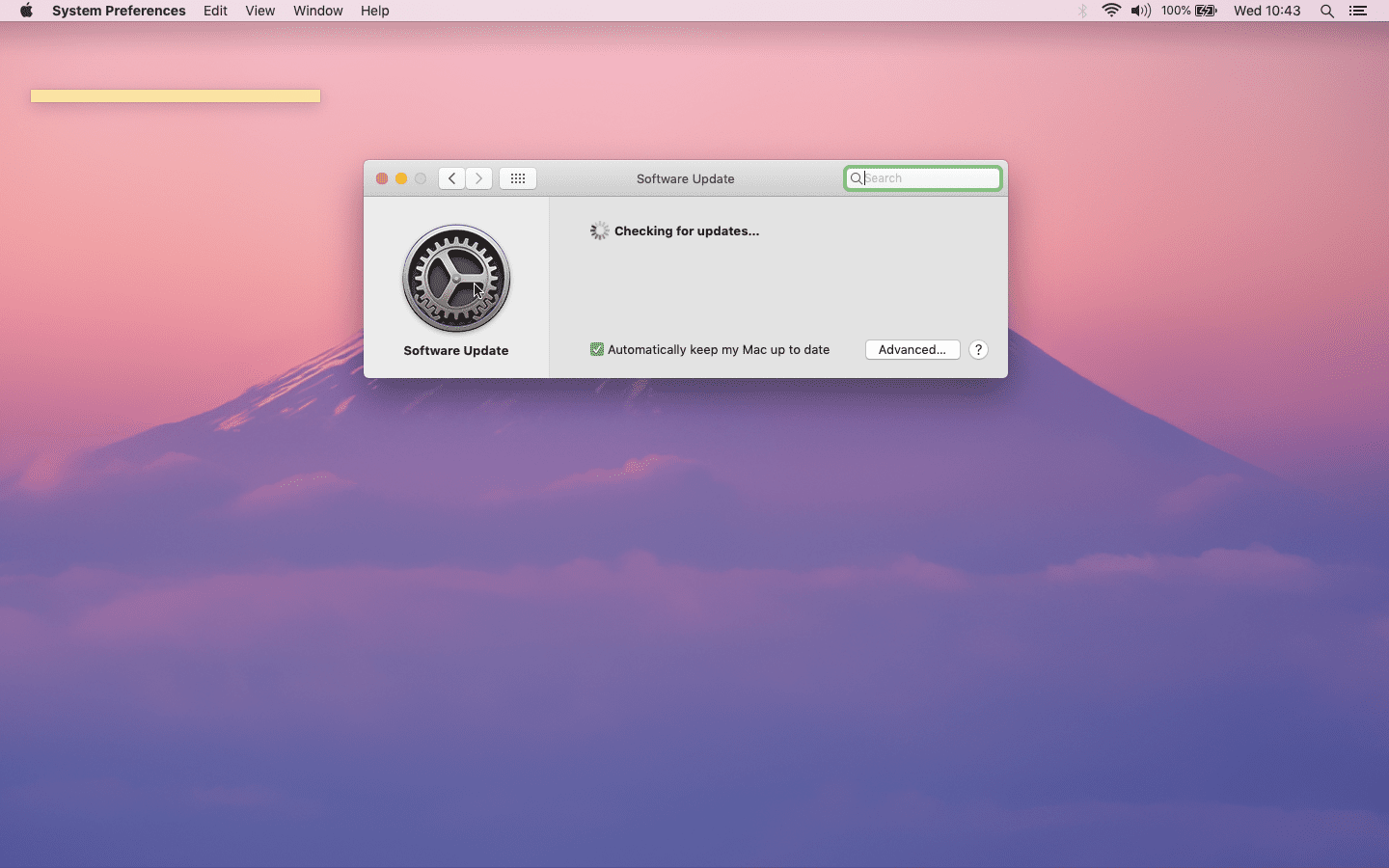Click the search magnifier inside the field
This screenshot has width=1389, height=868.
[856, 178]
